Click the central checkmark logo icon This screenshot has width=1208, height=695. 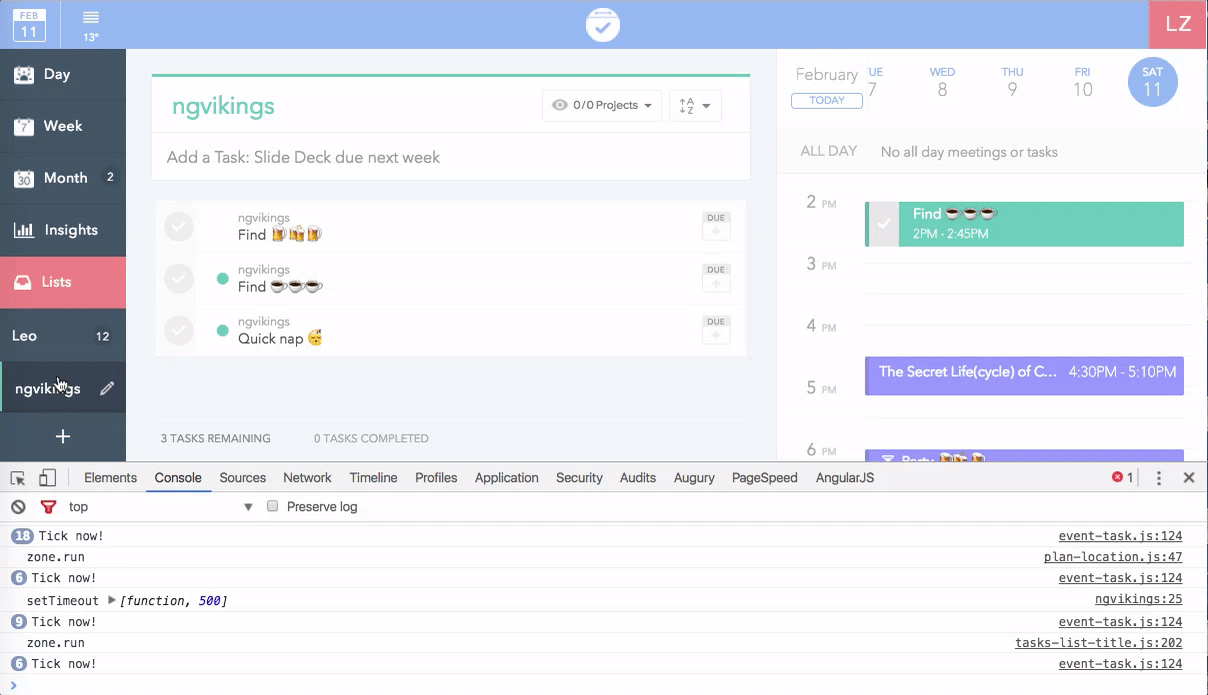coord(603,25)
